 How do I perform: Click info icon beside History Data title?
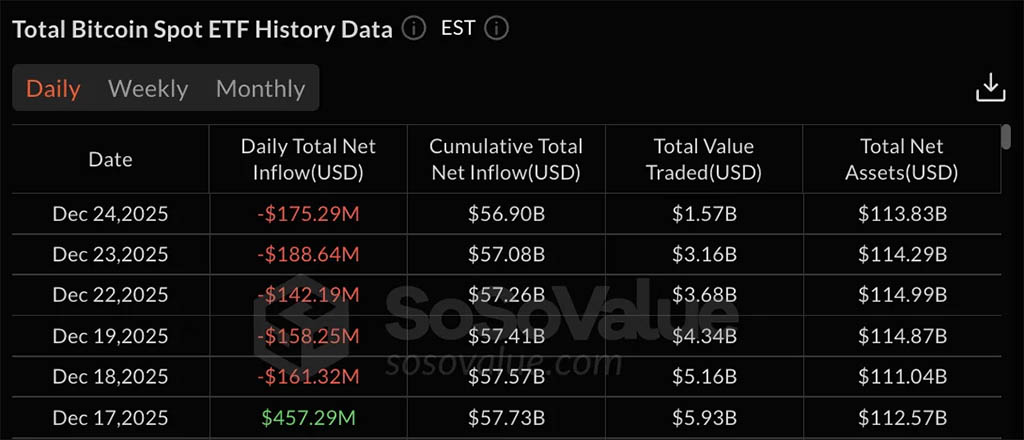coord(414,28)
